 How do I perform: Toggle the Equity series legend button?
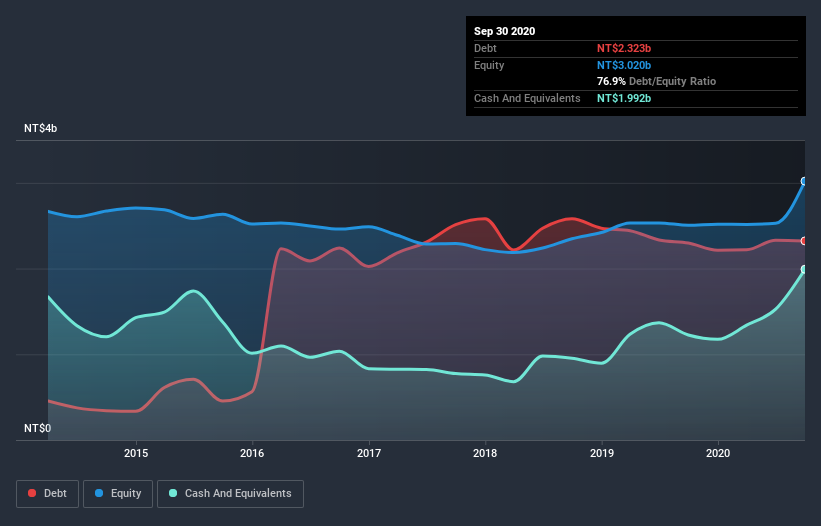coord(118,494)
